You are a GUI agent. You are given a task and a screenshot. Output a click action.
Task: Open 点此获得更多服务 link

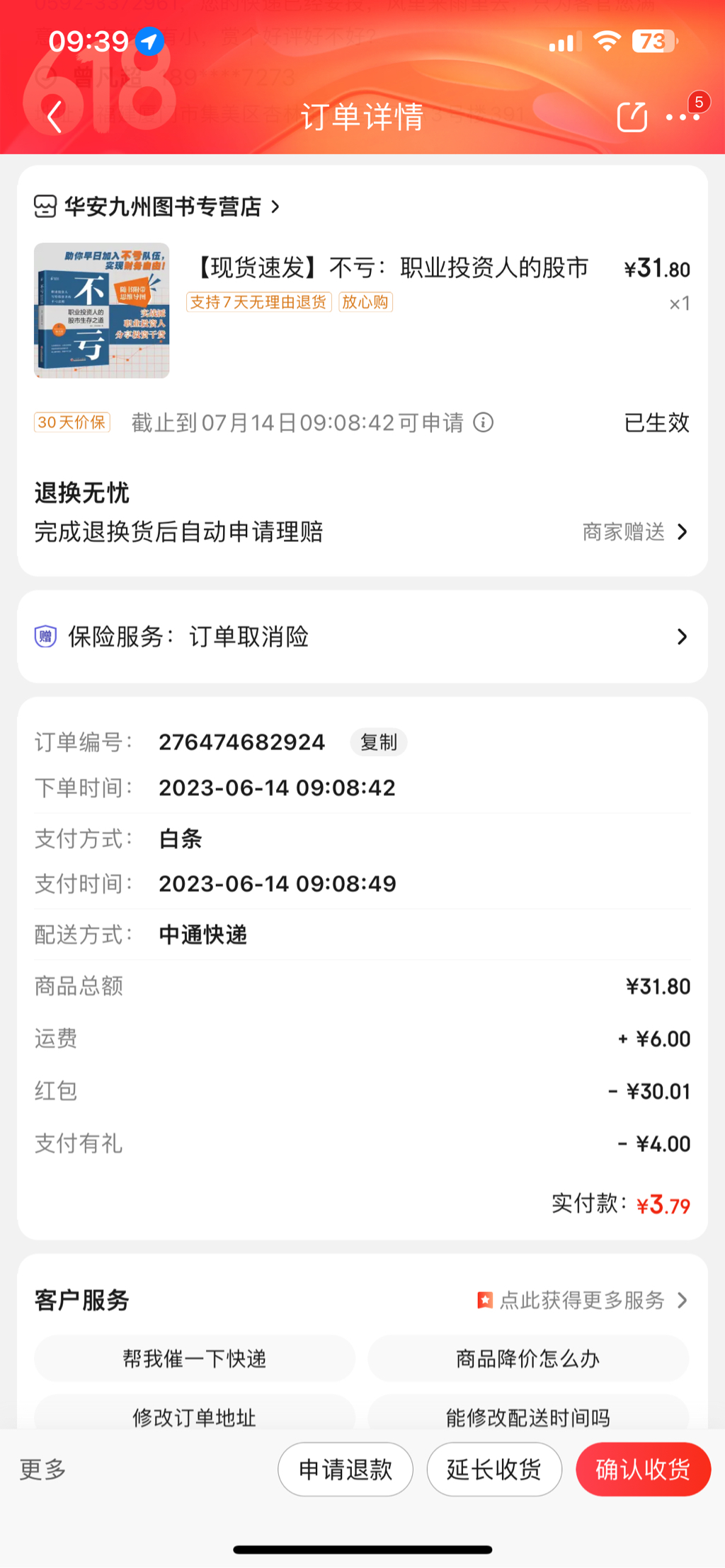click(582, 1300)
